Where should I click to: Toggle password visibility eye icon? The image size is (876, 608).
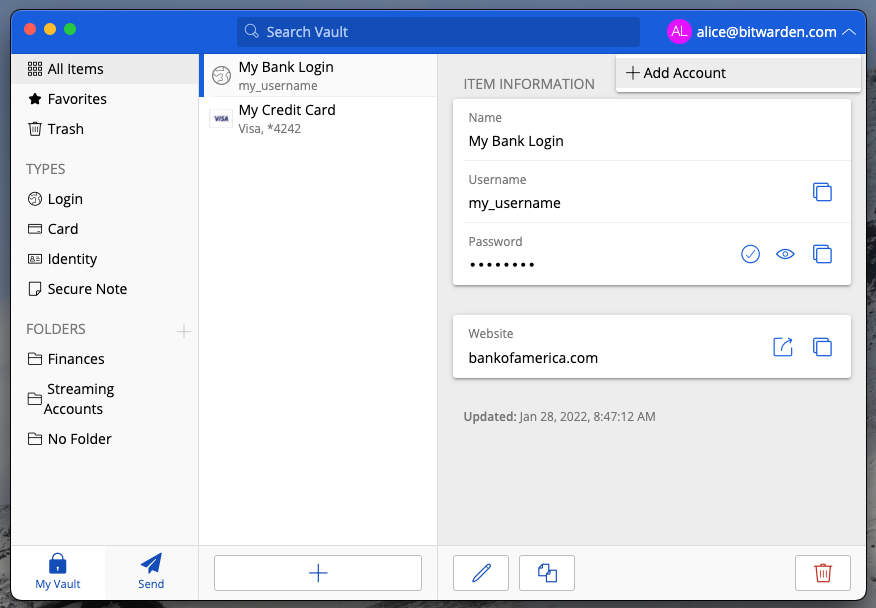click(x=785, y=254)
